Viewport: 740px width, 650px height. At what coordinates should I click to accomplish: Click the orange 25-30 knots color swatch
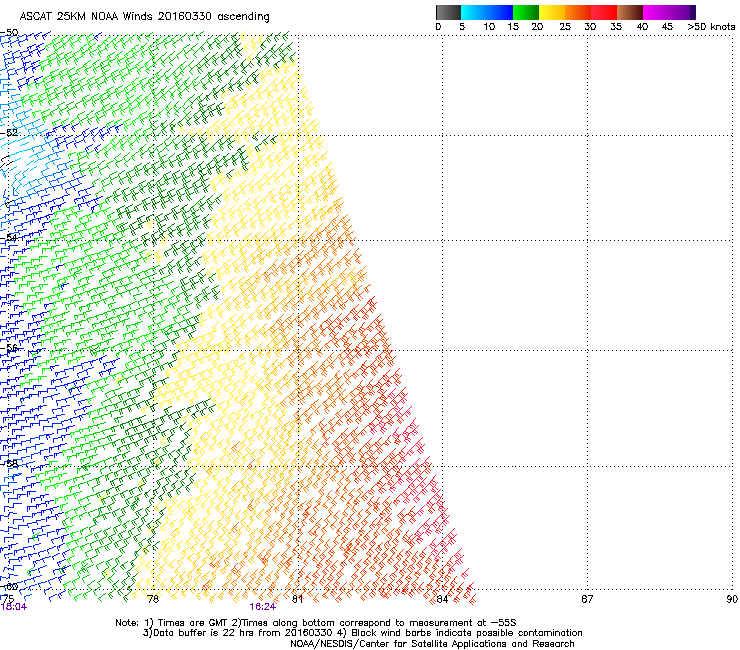point(577,12)
